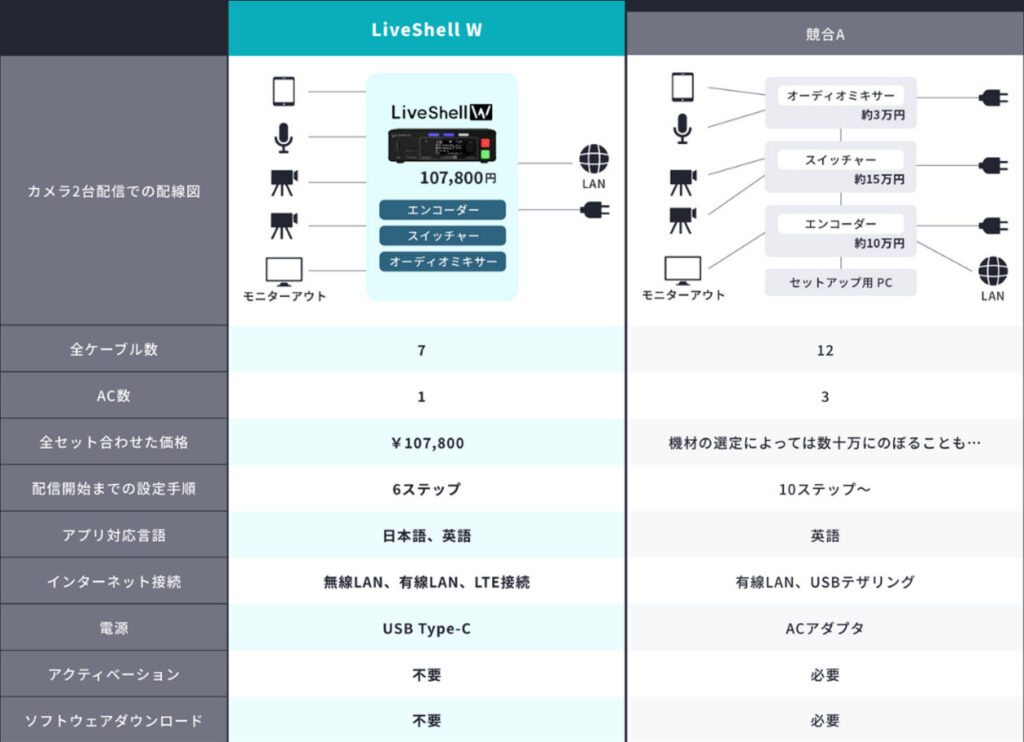Click the cable count value 12
This screenshot has width=1024, height=742.
(825, 350)
